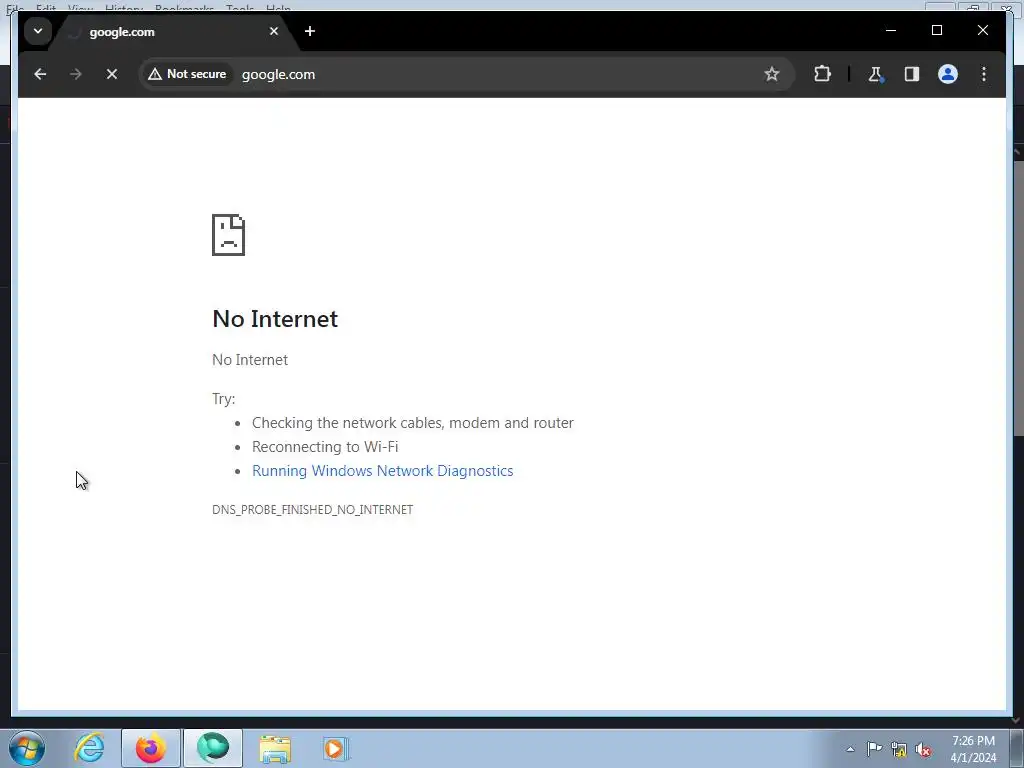Screen dimensions: 1024x768
Task: Open the Action Center flag icon
Action: tap(874, 749)
